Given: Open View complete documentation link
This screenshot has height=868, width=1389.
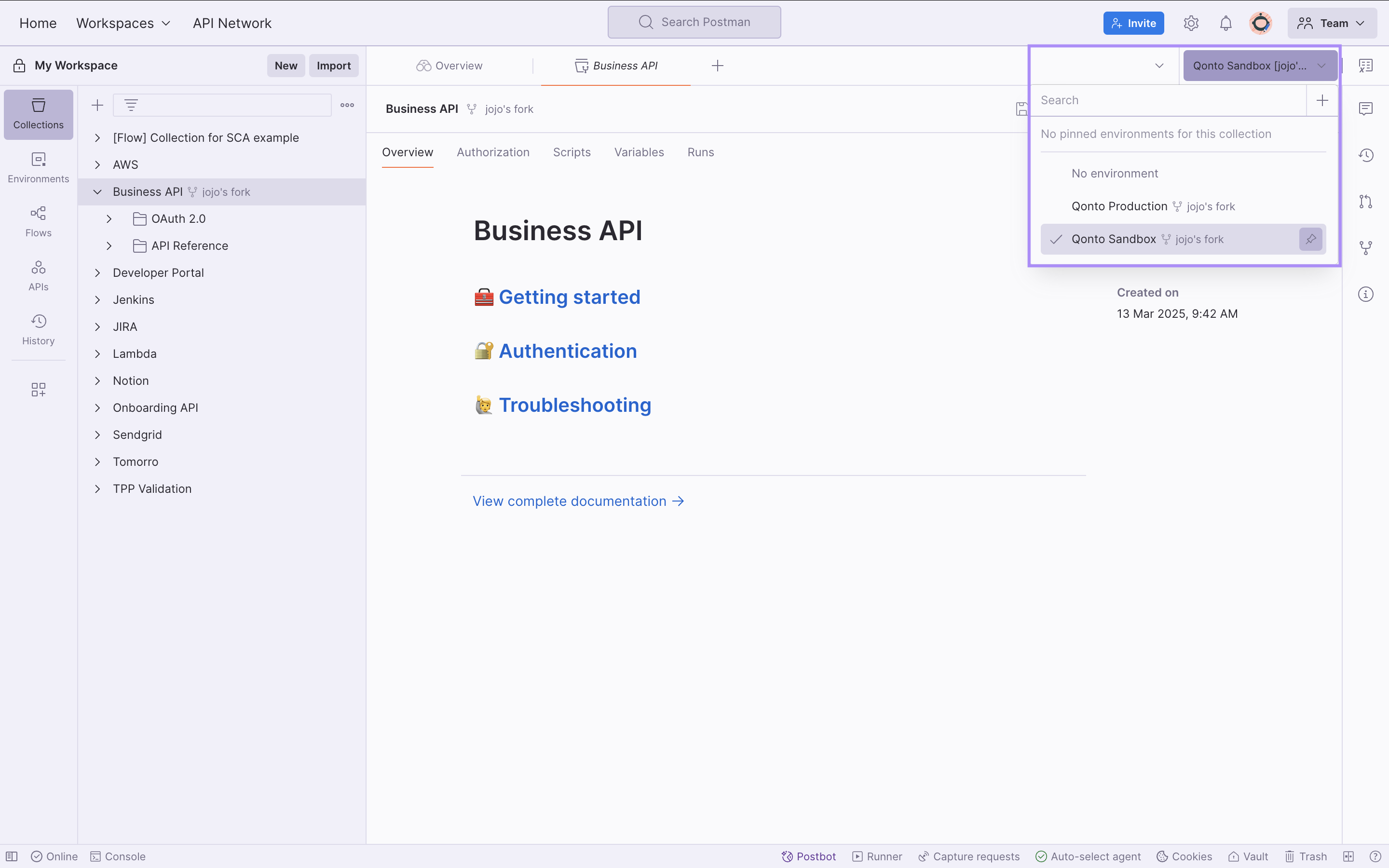Looking at the screenshot, I should [579, 501].
